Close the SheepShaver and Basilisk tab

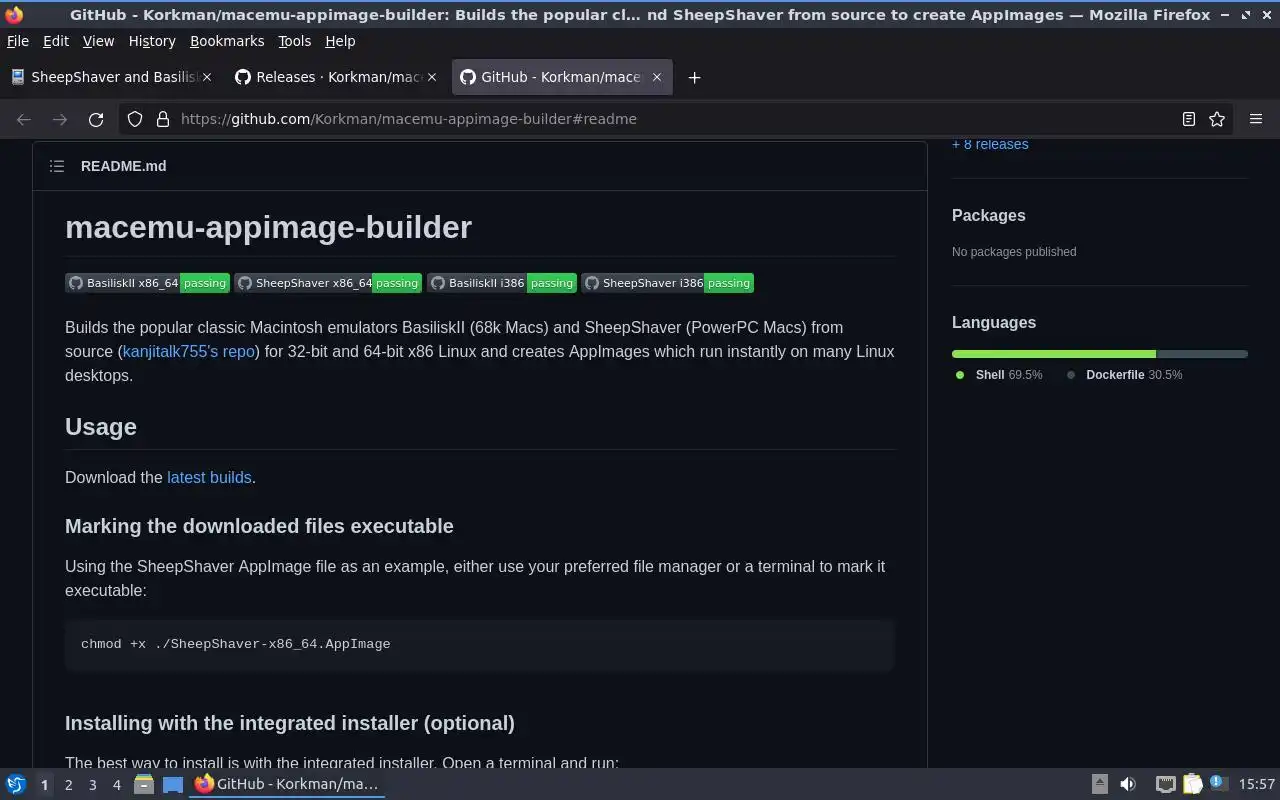click(207, 77)
